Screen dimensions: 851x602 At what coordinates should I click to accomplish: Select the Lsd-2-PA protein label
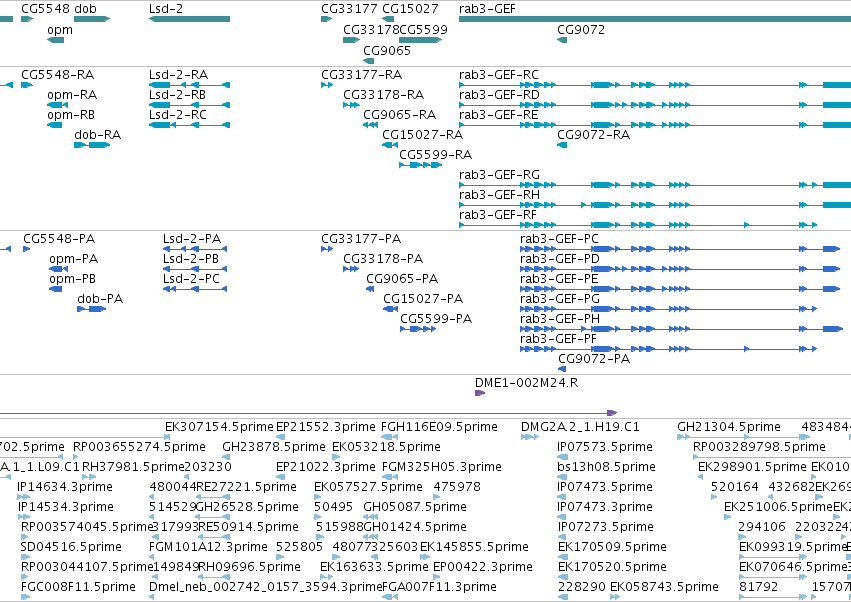point(192,239)
